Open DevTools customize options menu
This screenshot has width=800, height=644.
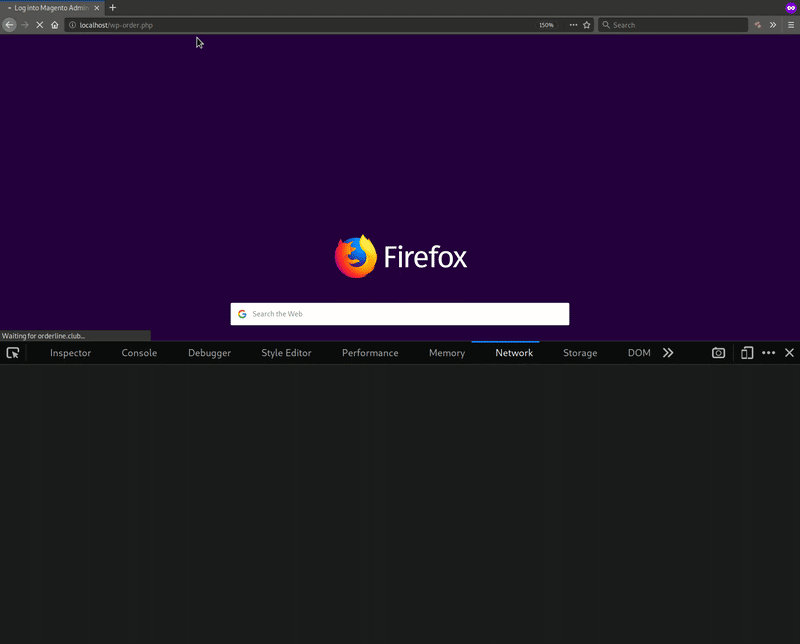coord(768,353)
